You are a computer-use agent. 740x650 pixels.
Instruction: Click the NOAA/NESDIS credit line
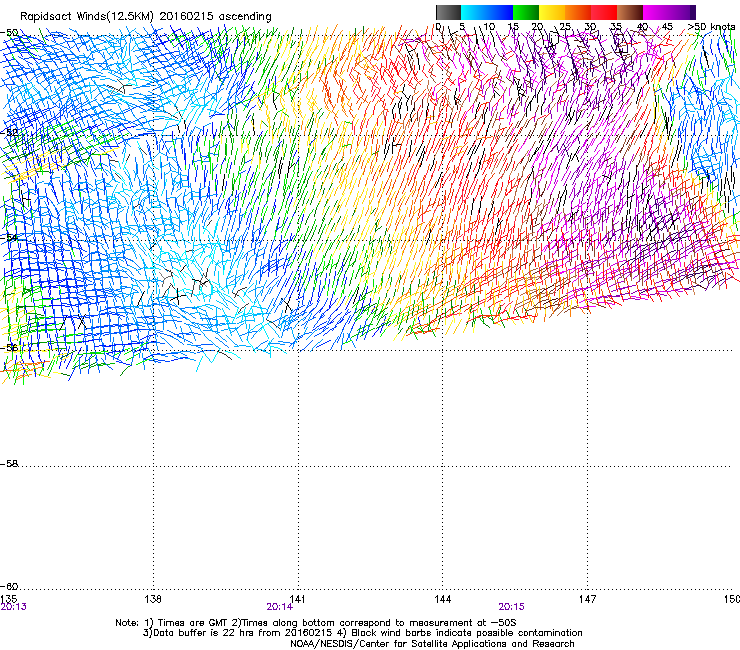(x=432, y=644)
